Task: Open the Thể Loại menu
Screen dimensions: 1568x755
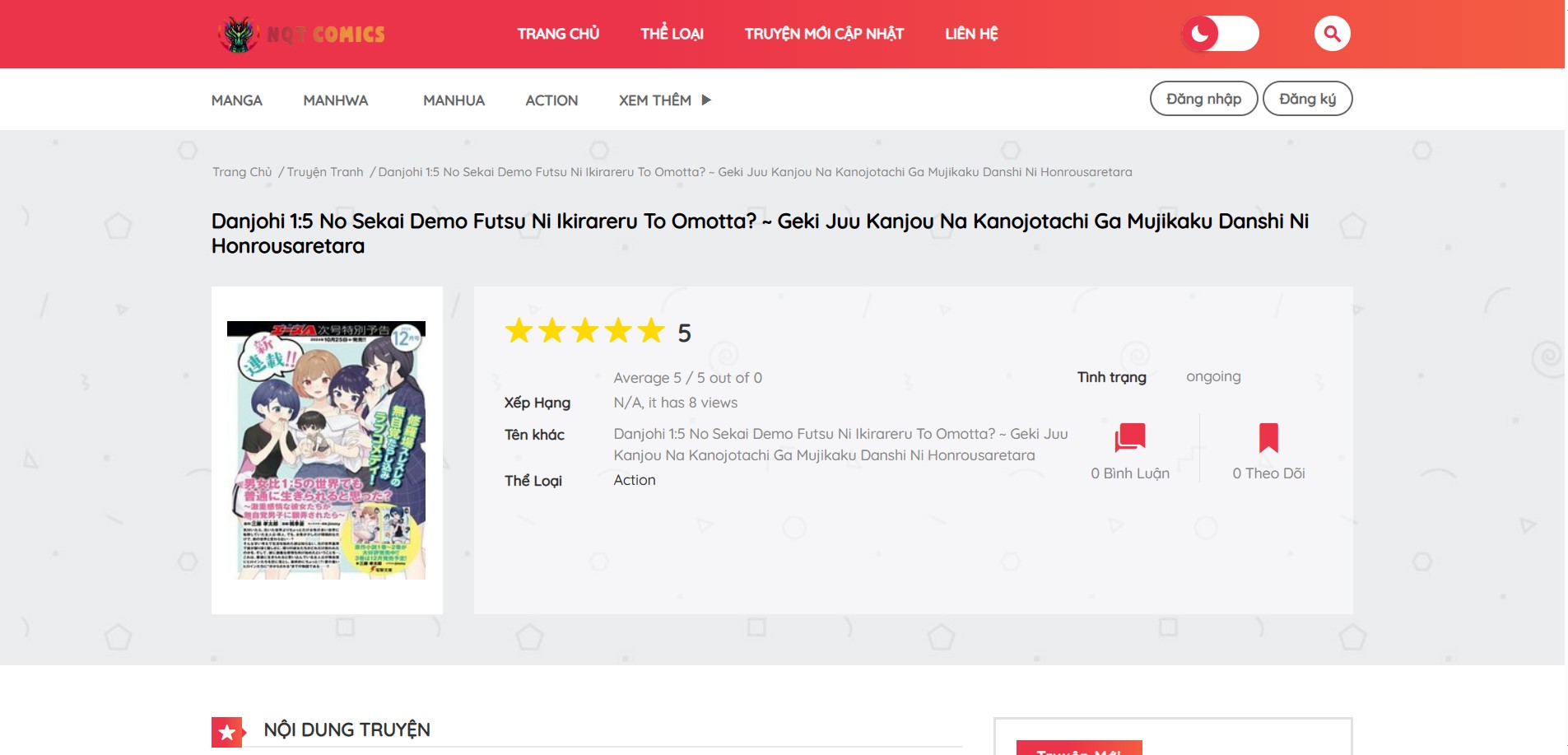Action: (672, 34)
